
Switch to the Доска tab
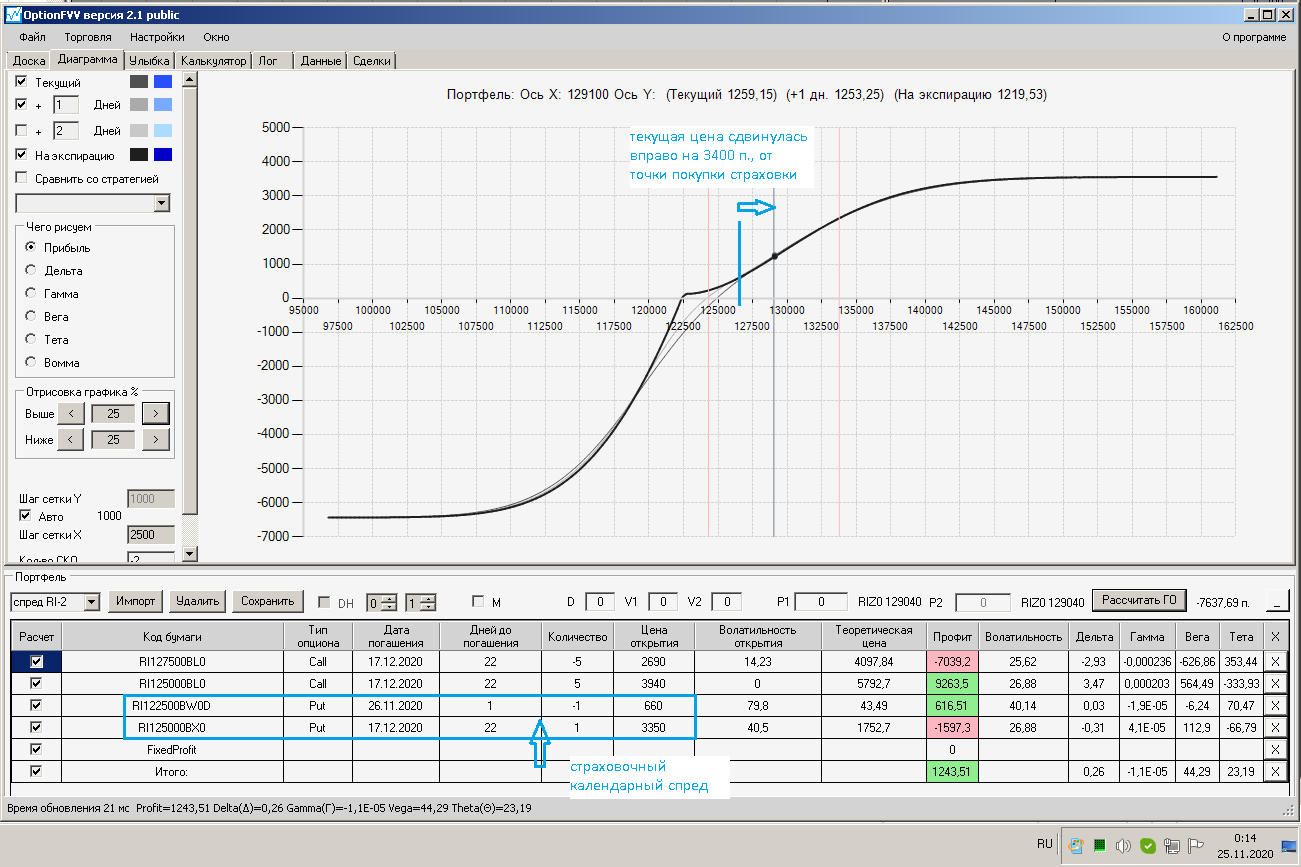29,61
